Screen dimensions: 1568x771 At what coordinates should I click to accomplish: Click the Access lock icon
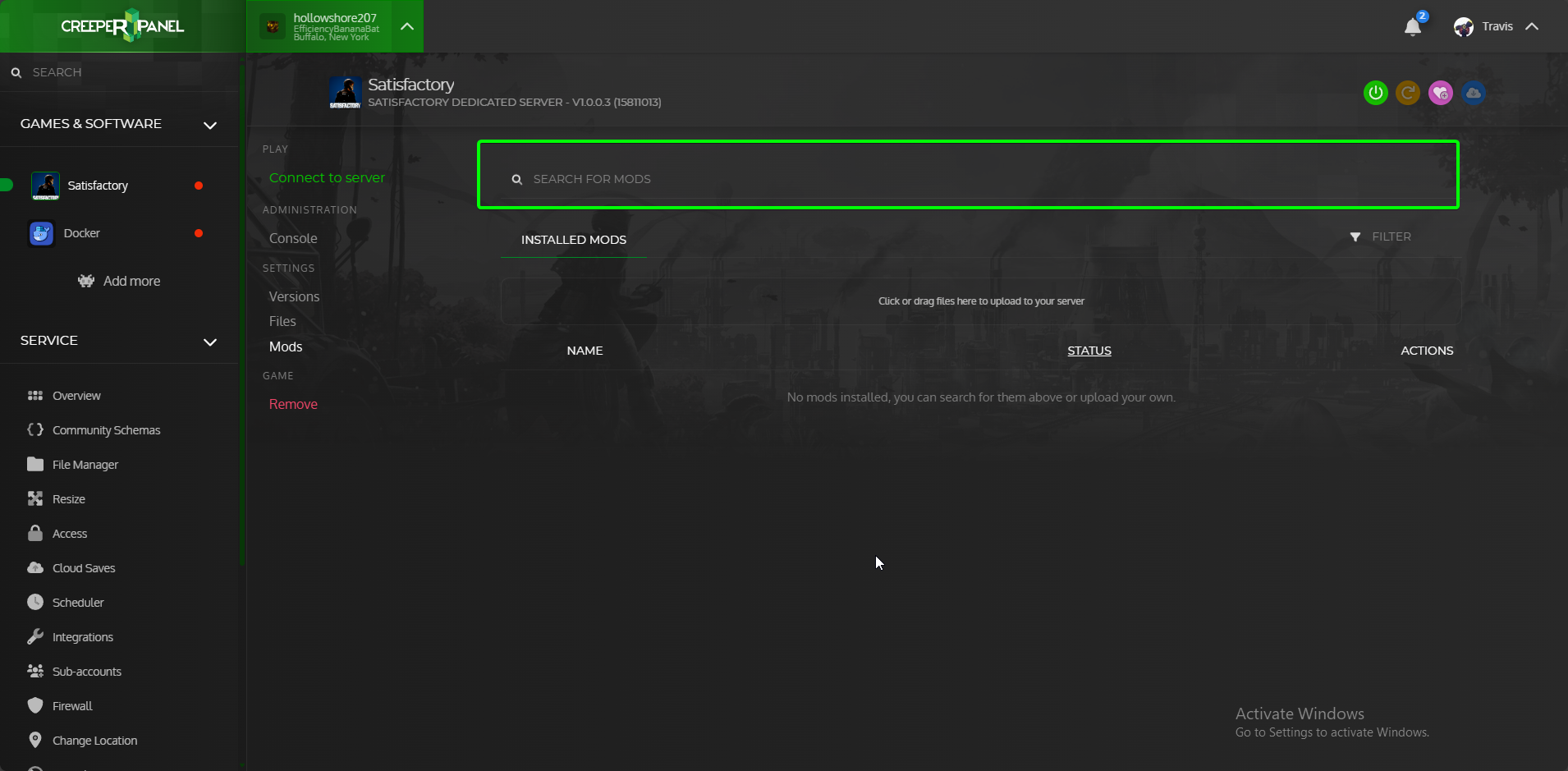coord(35,533)
